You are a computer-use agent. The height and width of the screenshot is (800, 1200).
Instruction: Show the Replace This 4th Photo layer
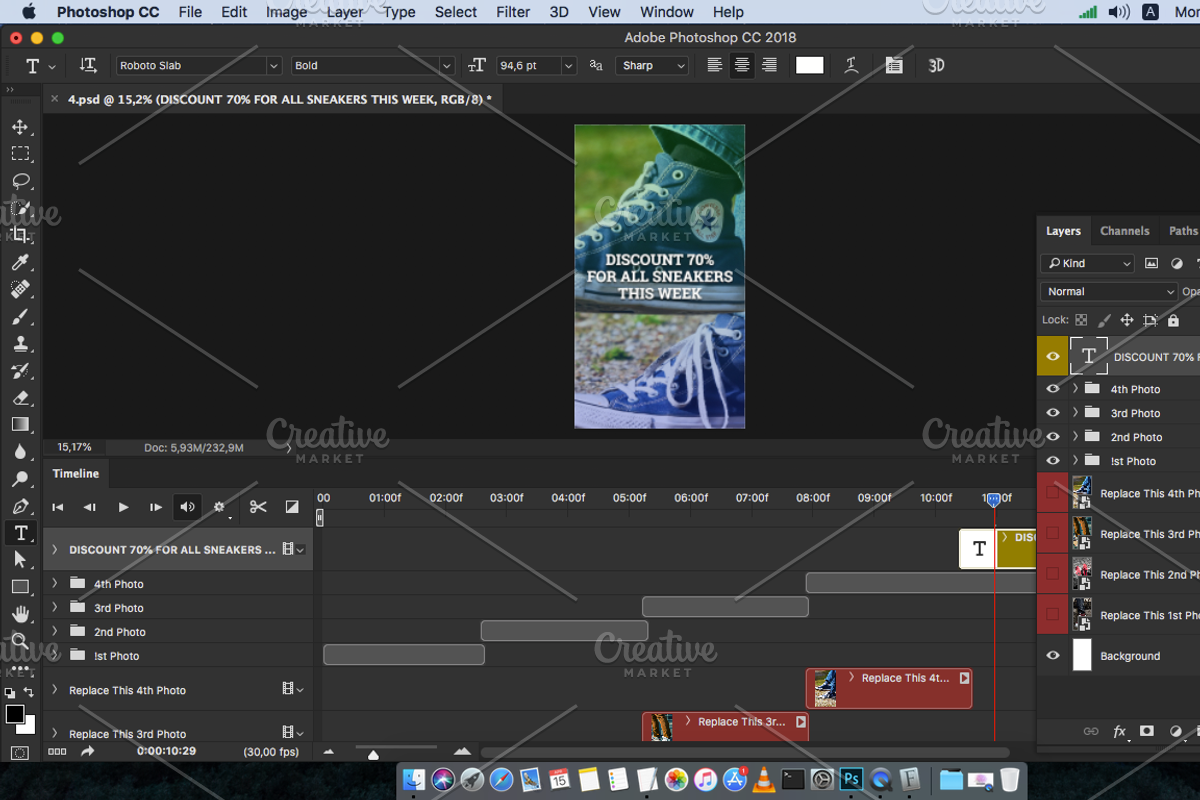1052,493
